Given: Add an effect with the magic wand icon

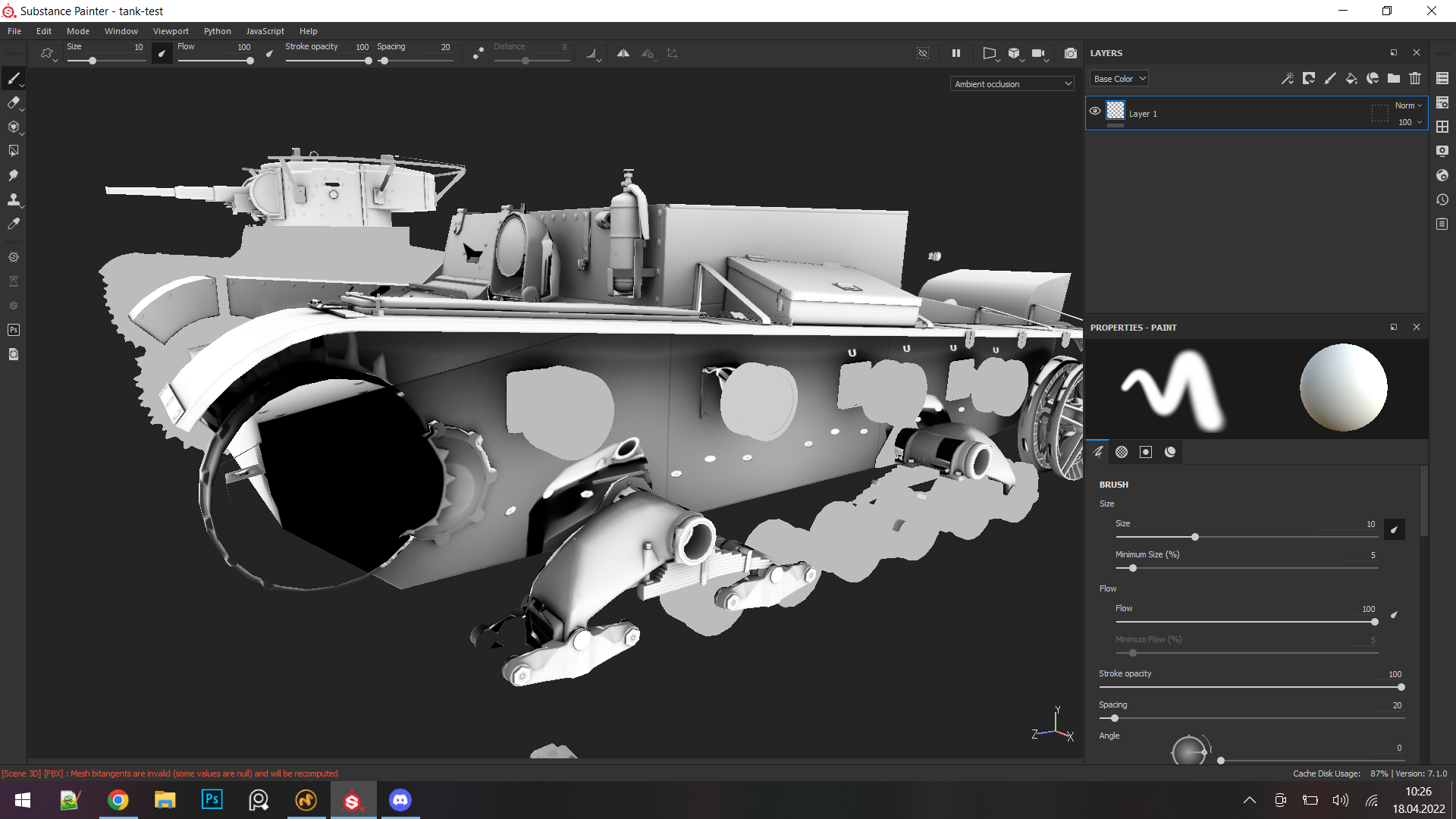Looking at the screenshot, I should tap(1288, 78).
